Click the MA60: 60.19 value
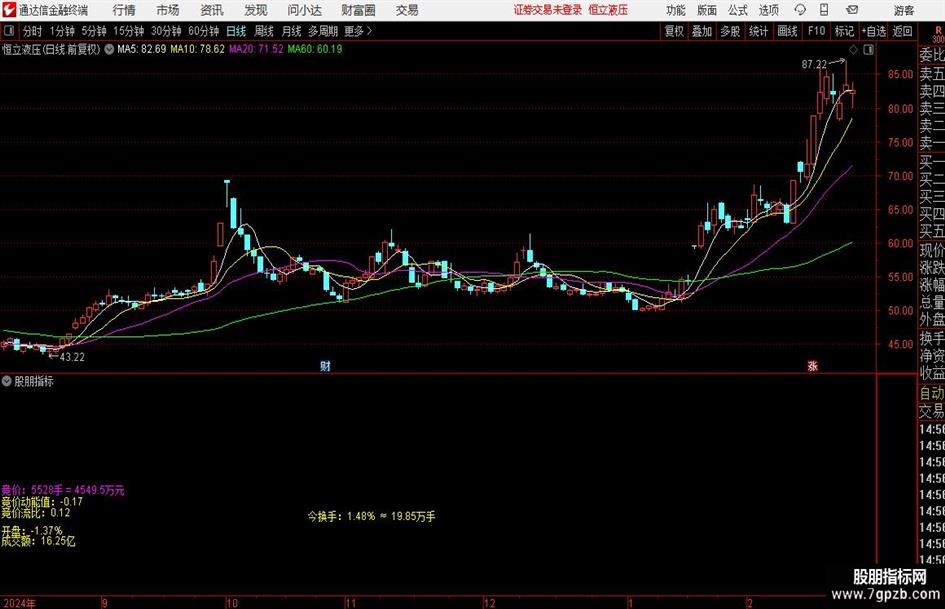The width and height of the screenshot is (945, 609). (315, 49)
